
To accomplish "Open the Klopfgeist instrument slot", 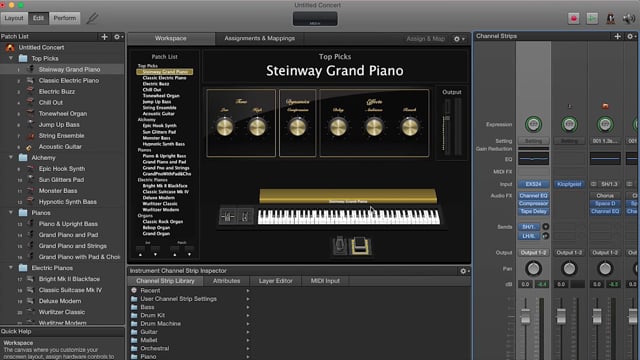I will [569, 184].
